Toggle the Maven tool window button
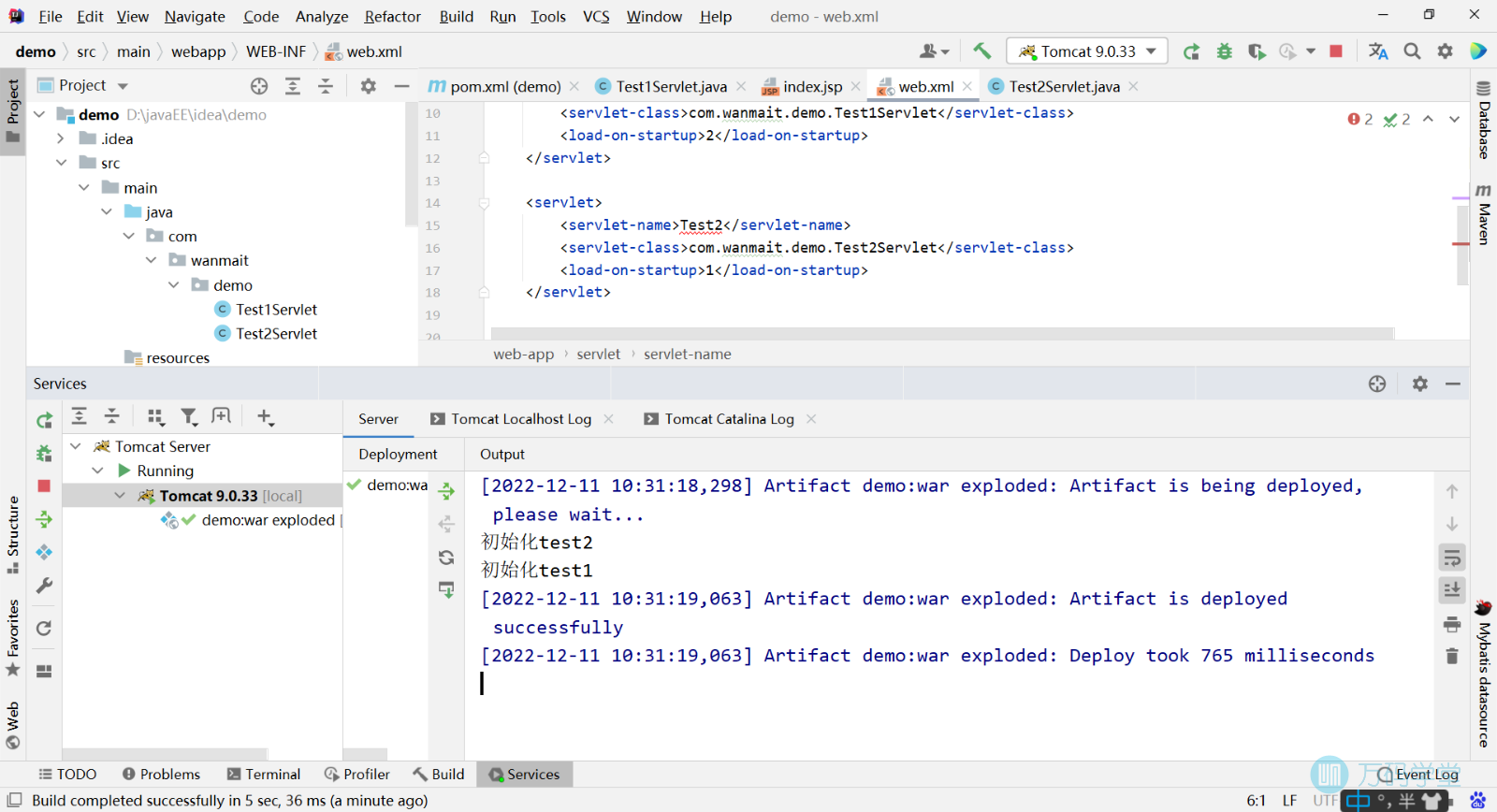This screenshot has height=812, width=1497. point(1484,214)
